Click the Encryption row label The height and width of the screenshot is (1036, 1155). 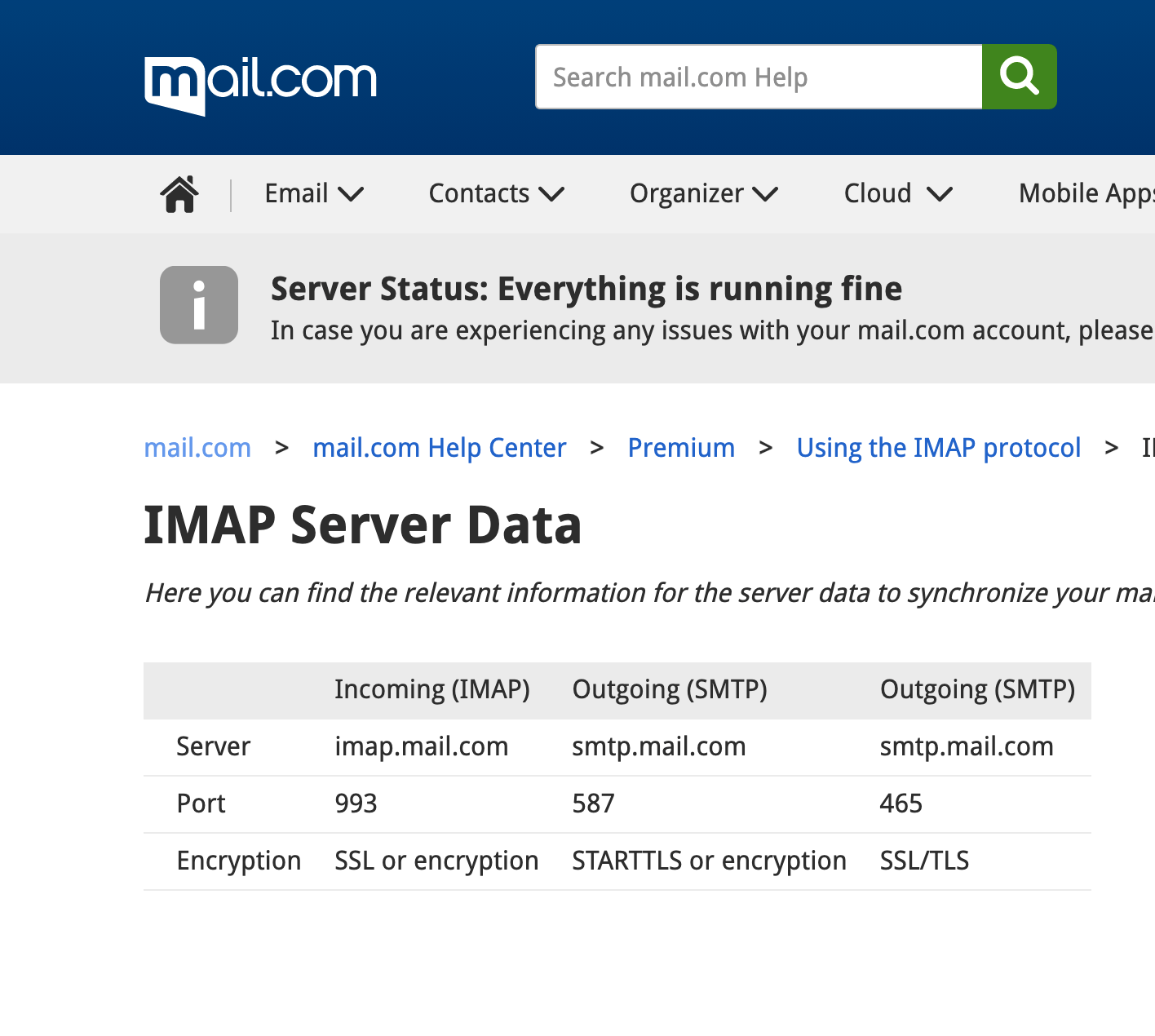click(x=239, y=861)
